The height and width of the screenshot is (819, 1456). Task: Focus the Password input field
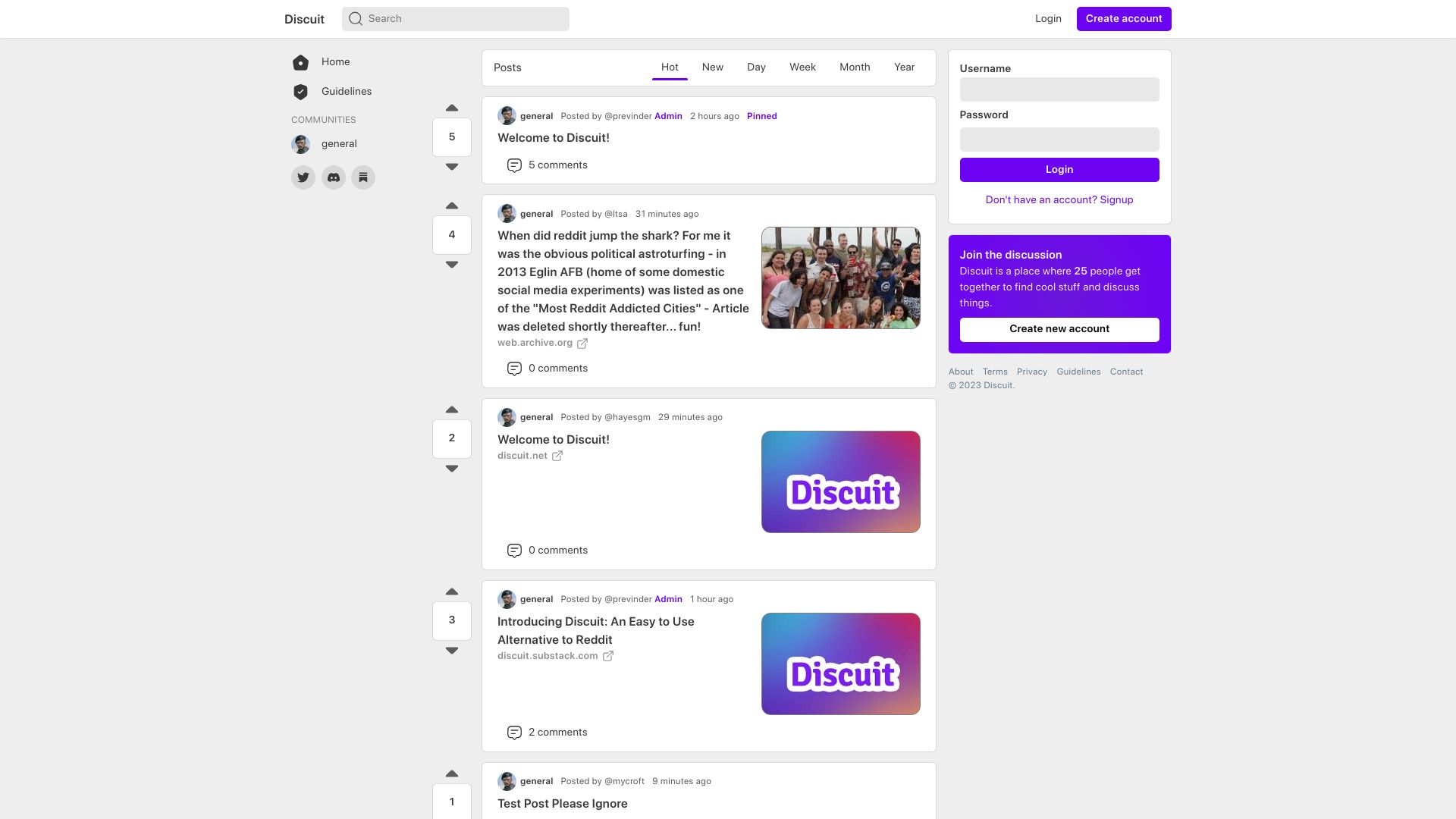point(1059,140)
